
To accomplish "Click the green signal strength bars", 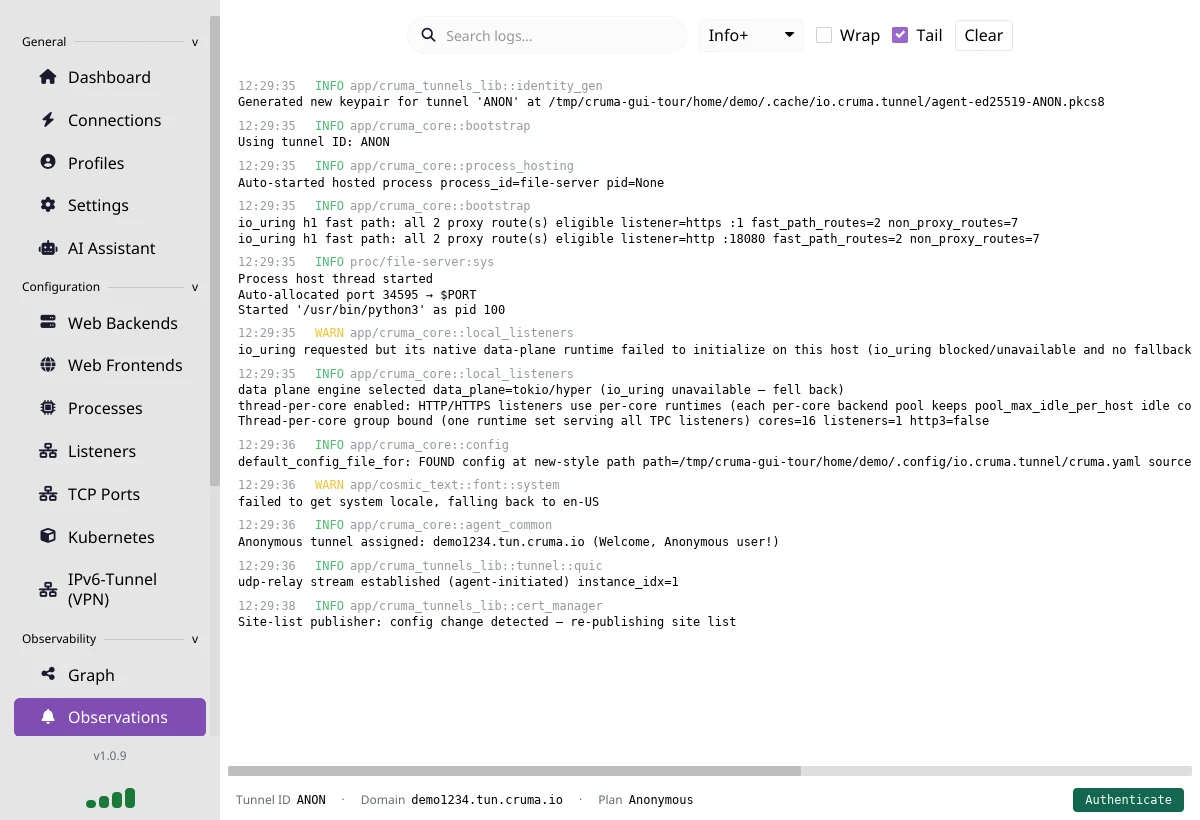I will [110, 798].
